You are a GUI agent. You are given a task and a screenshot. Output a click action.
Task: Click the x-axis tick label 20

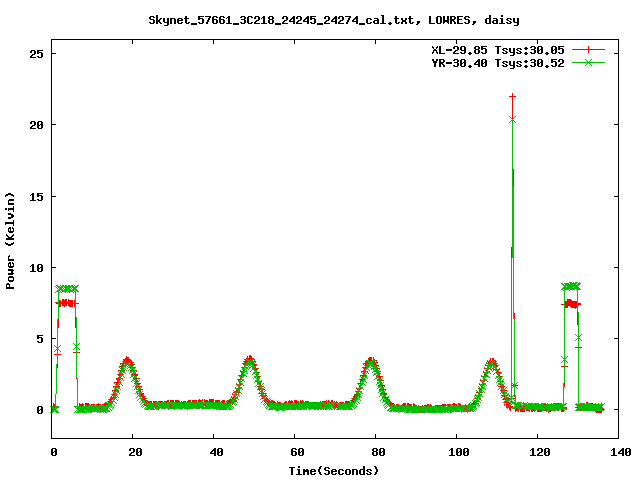135,452
